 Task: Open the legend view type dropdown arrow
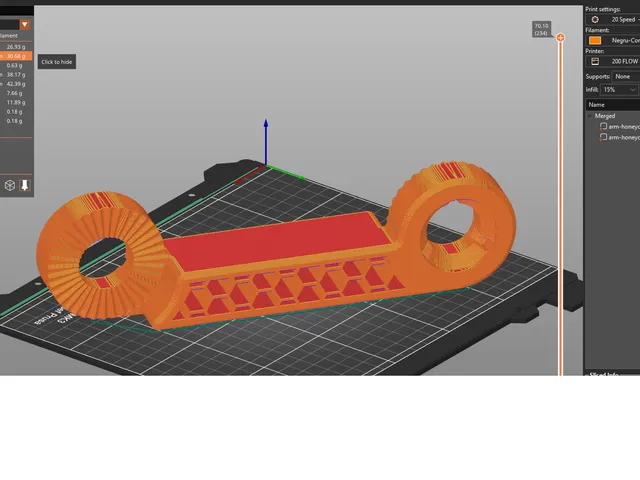(x=25, y=24)
